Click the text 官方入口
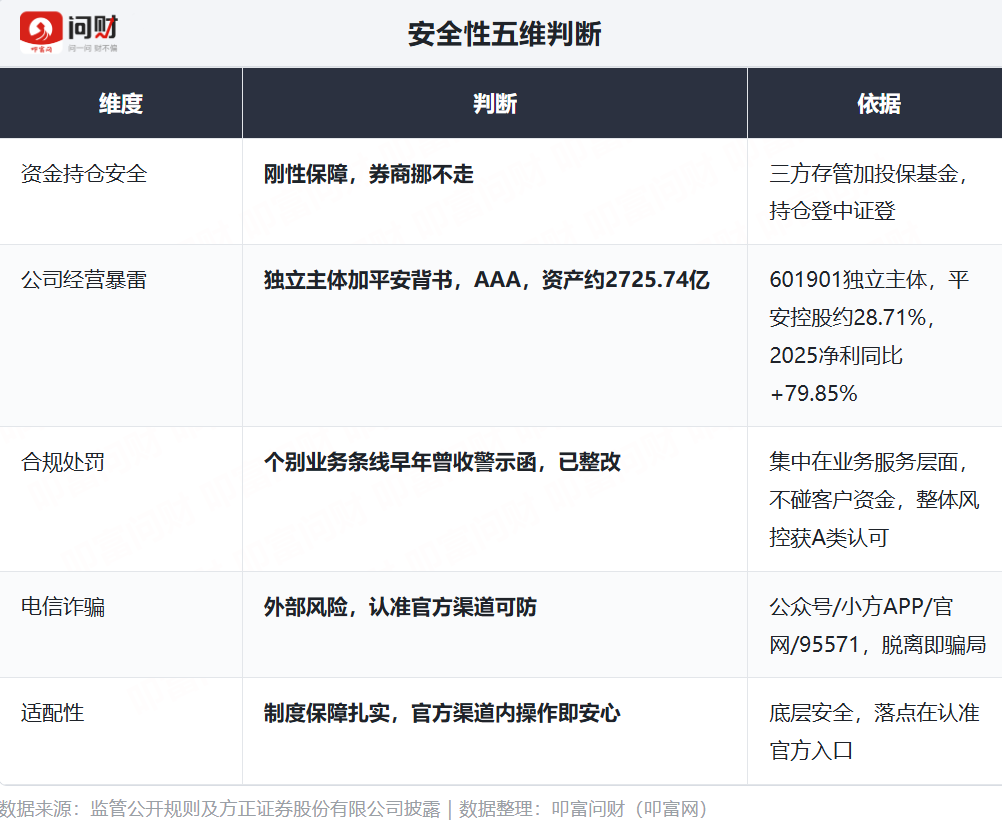 pyautogui.click(x=811, y=751)
